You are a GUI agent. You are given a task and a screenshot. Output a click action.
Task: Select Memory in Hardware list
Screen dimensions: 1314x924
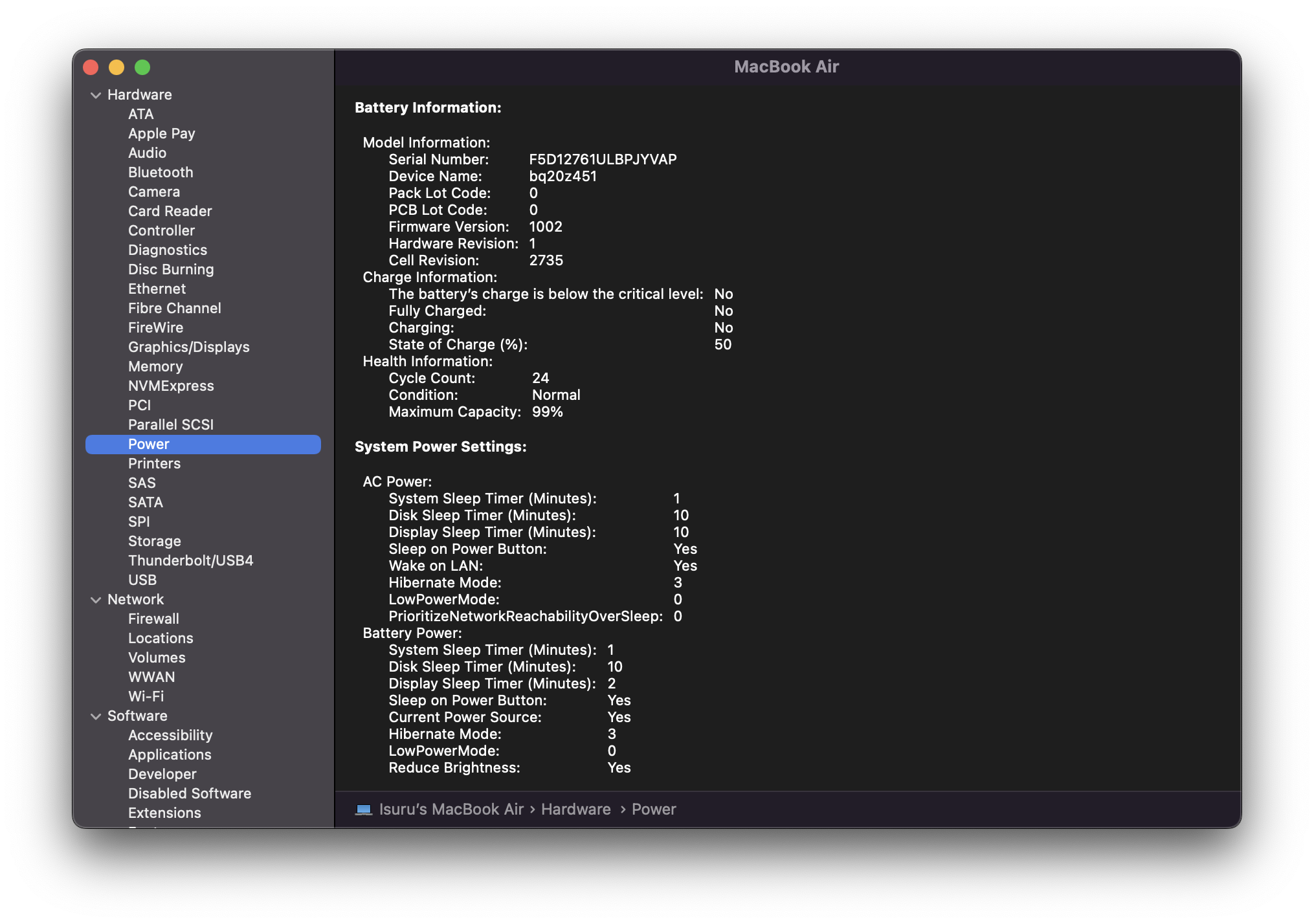[x=155, y=366]
